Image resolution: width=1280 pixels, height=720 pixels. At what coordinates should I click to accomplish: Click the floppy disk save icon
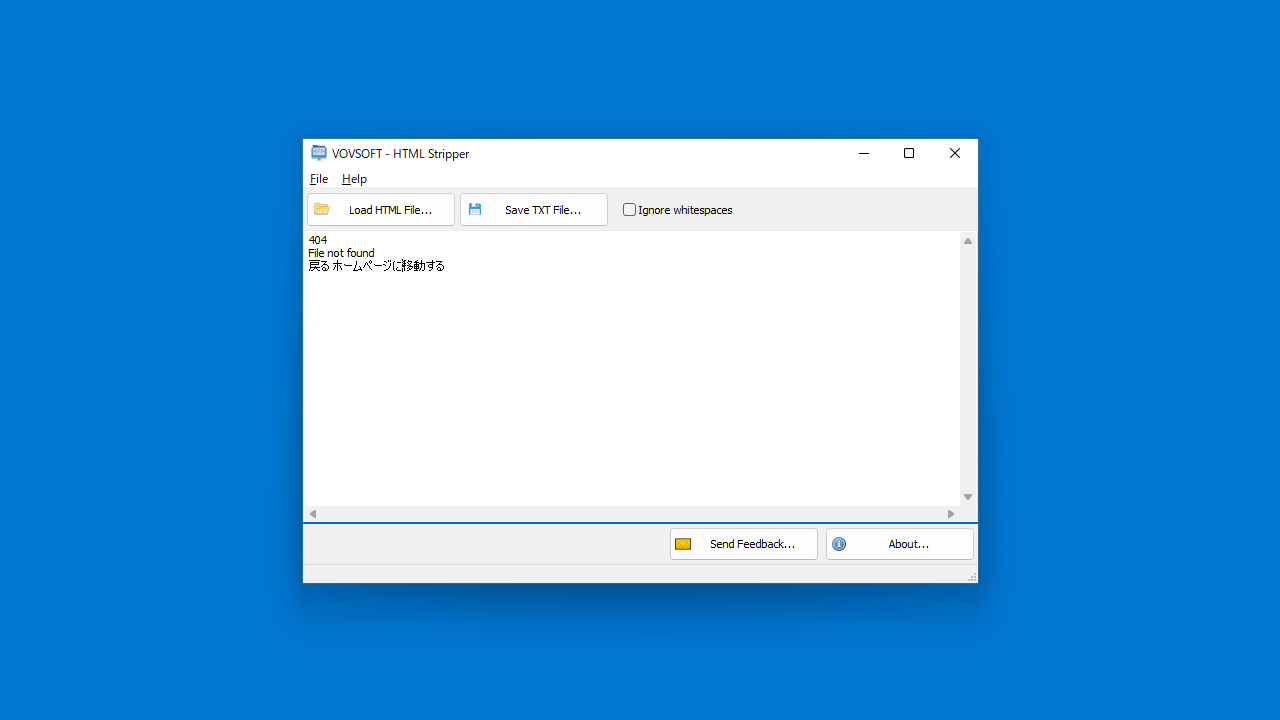coord(475,209)
